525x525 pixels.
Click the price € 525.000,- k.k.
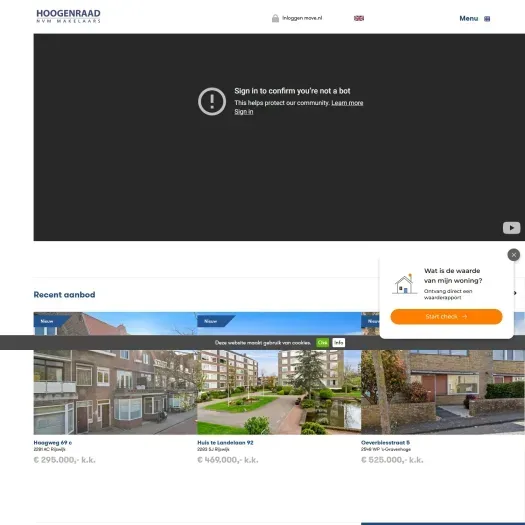pyautogui.click(x=392, y=460)
